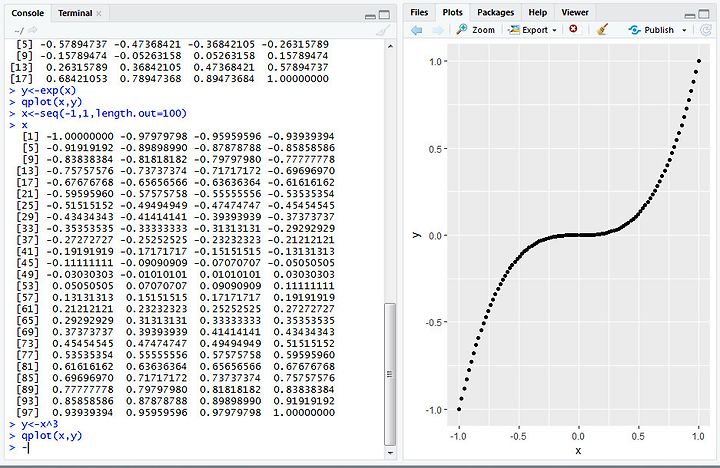Open the Files tab
The image size is (720, 468).
(419, 13)
